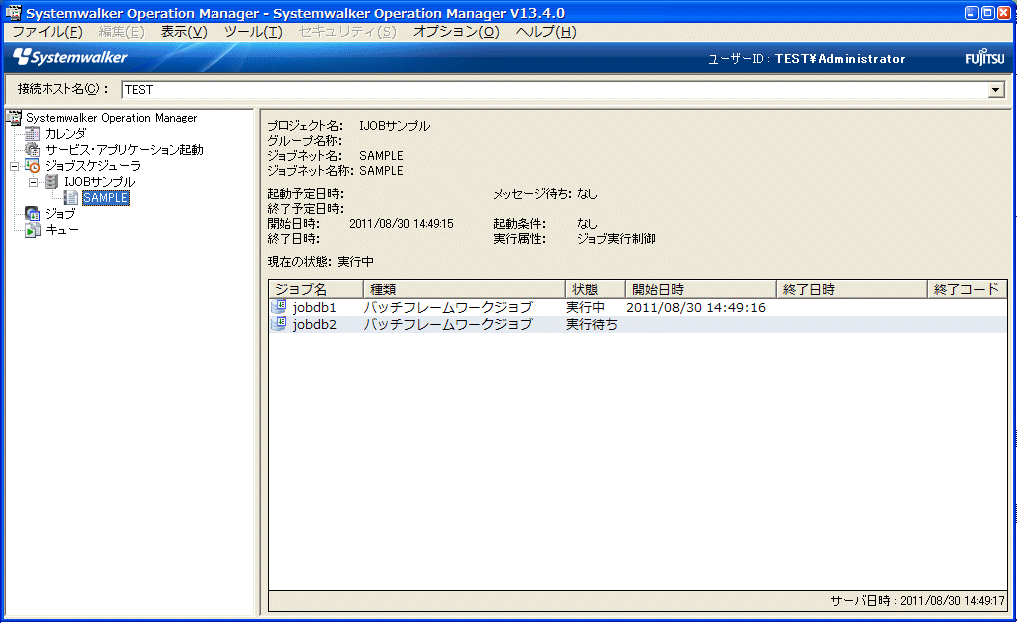Sort by 種類 column header

tap(464, 289)
